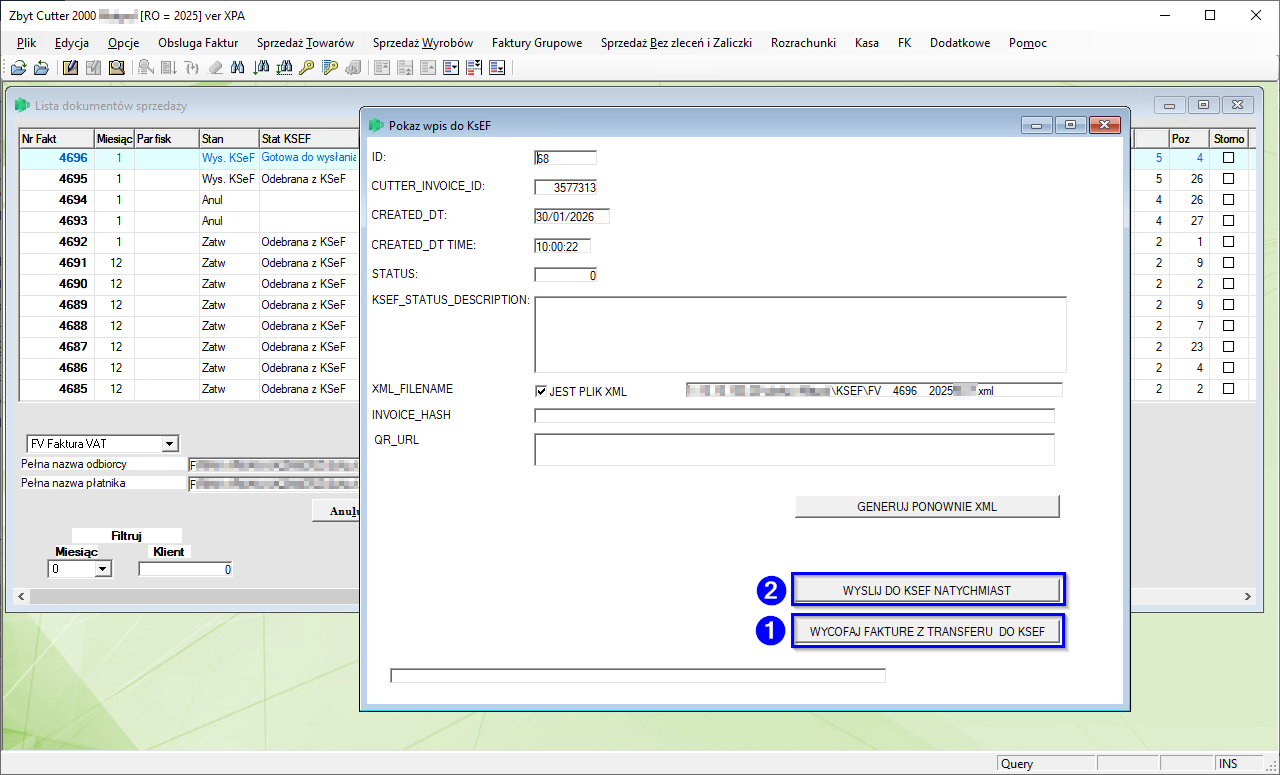
Task: Click binoculars icon with green down arrow
Action: 261,68
